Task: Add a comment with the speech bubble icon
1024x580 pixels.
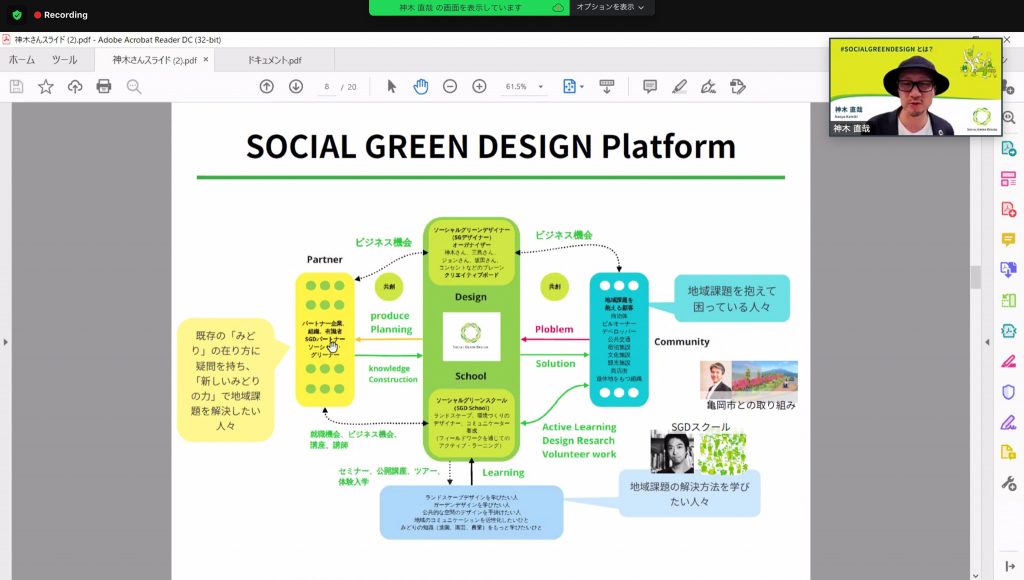Action: (x=650, y=86)
